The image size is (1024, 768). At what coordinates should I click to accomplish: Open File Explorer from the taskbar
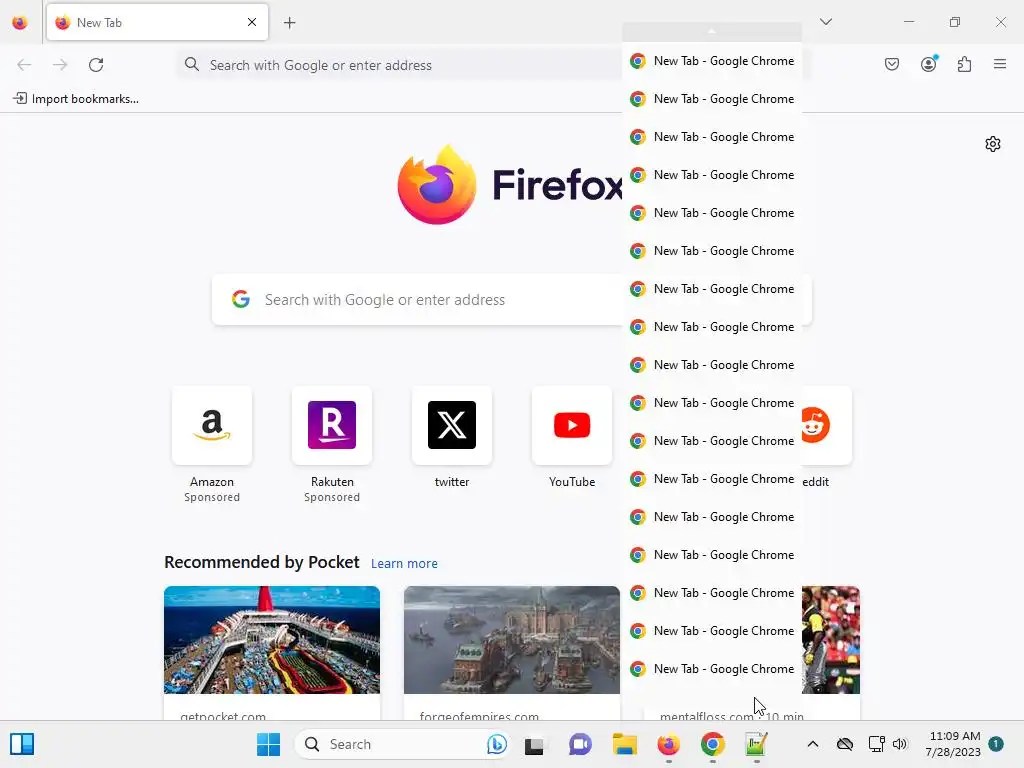[x=624, y=744]
